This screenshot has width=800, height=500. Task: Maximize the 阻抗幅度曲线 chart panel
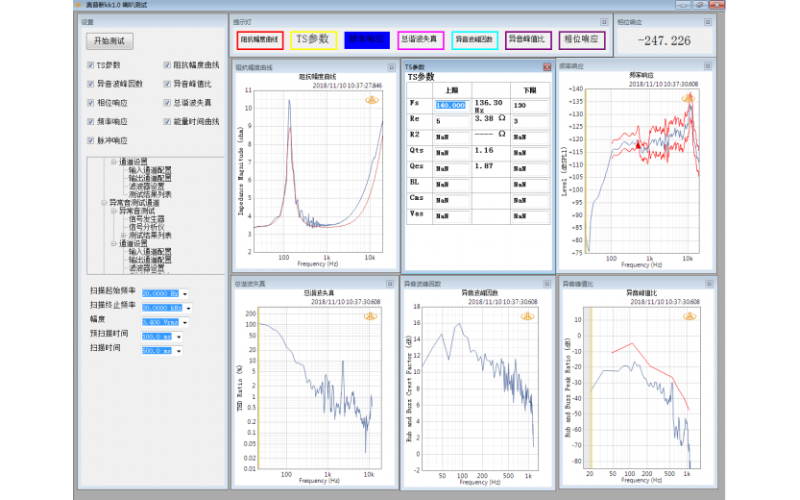(x=391, y=67)
